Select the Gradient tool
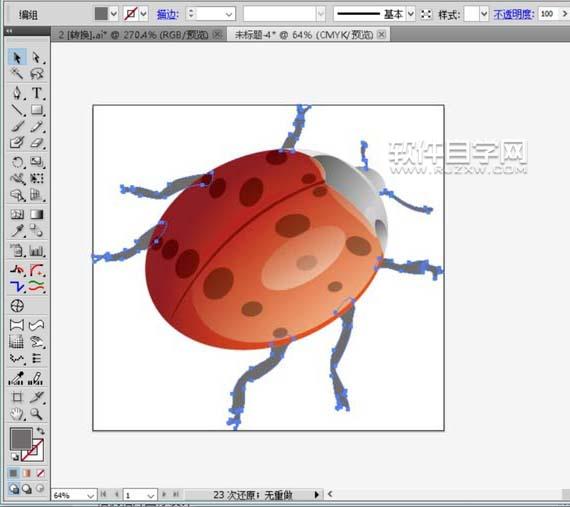The height and width of the screenshot is (507, 570). [x=37, y=214]
